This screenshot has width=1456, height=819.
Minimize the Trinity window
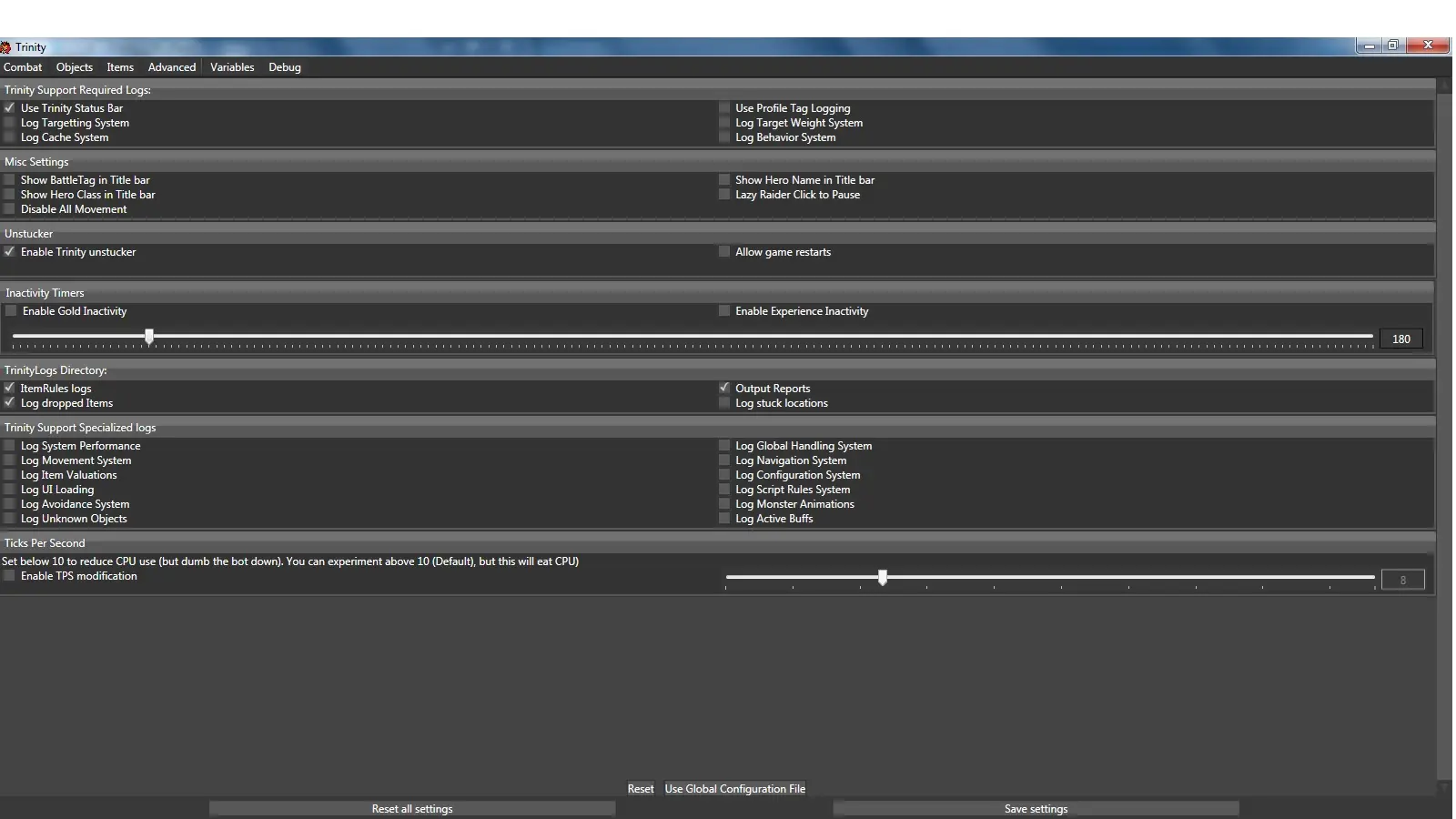tap(1369, 45)
